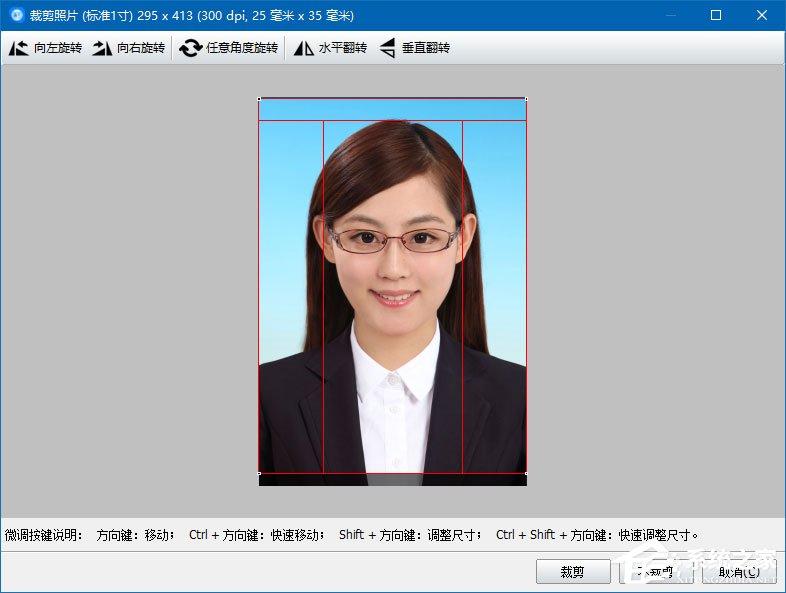
Task: Rotate the photo left with 向左旋转
Action: tap(45, 48)
